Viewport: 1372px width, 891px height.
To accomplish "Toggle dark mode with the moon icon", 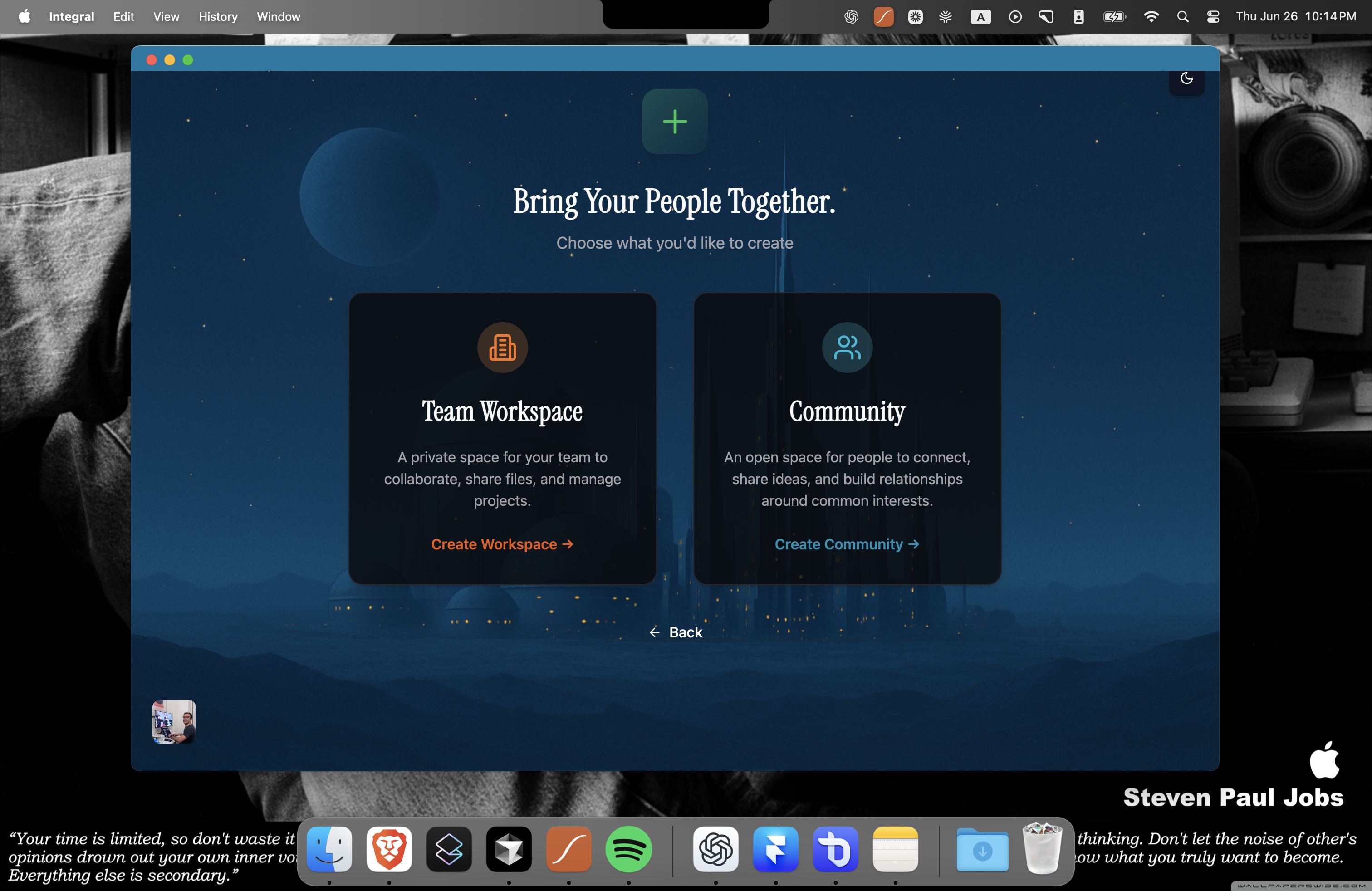I will coord(1186,78).
